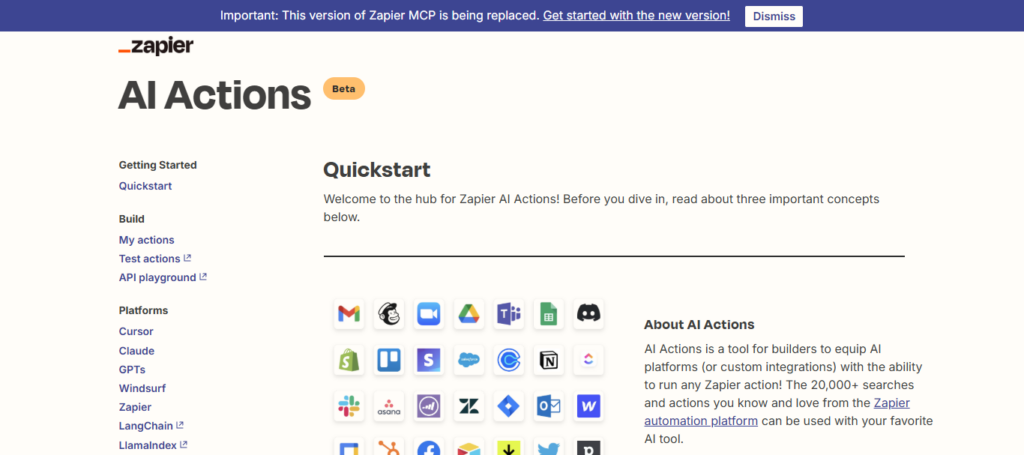Image resolution: width=1024 pixels, height=455 pixels.
Task: Open Test actions external link
Action: 155,259
